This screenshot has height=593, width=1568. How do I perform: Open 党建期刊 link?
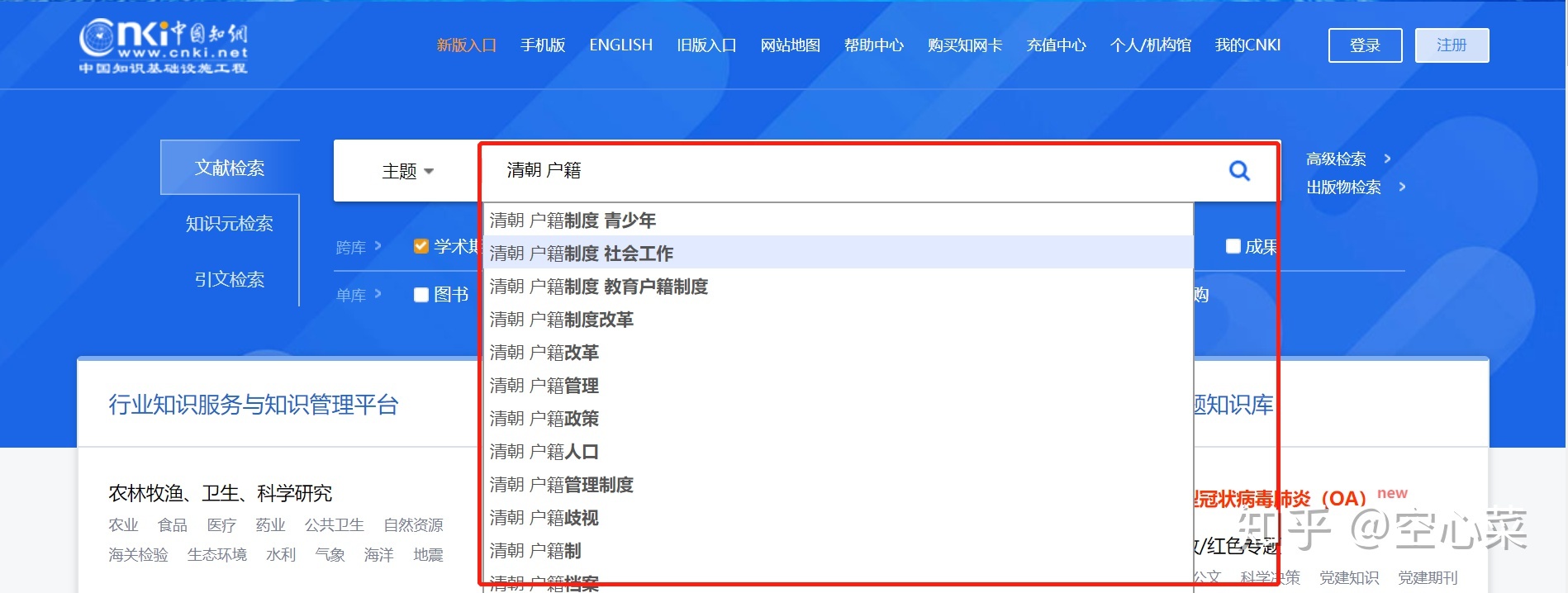[1428, 578]
